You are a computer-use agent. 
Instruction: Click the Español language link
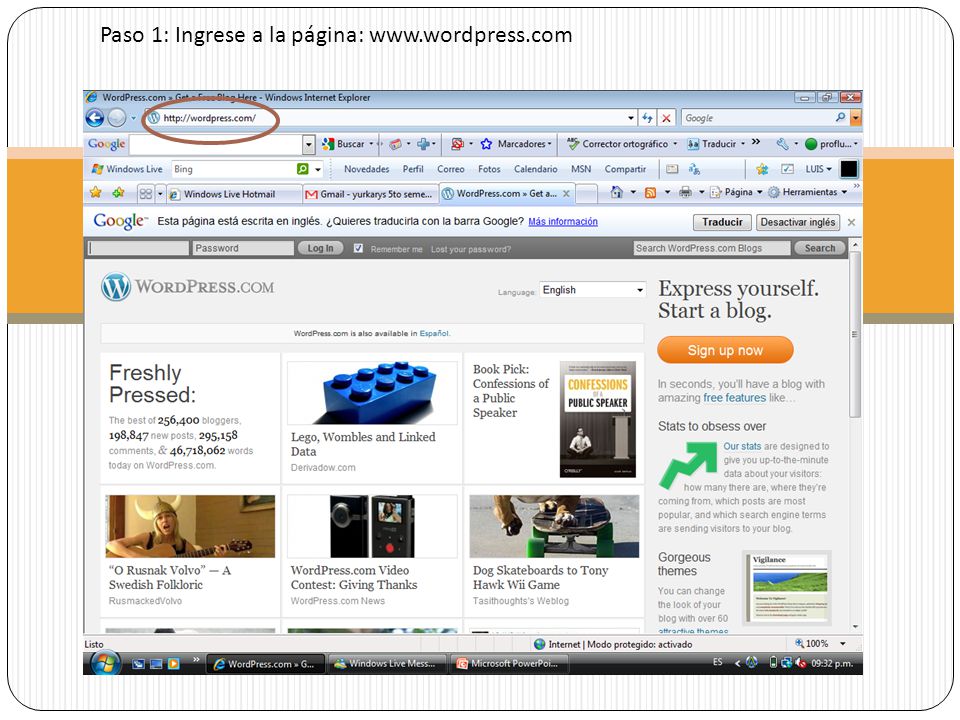coord(434,334)
